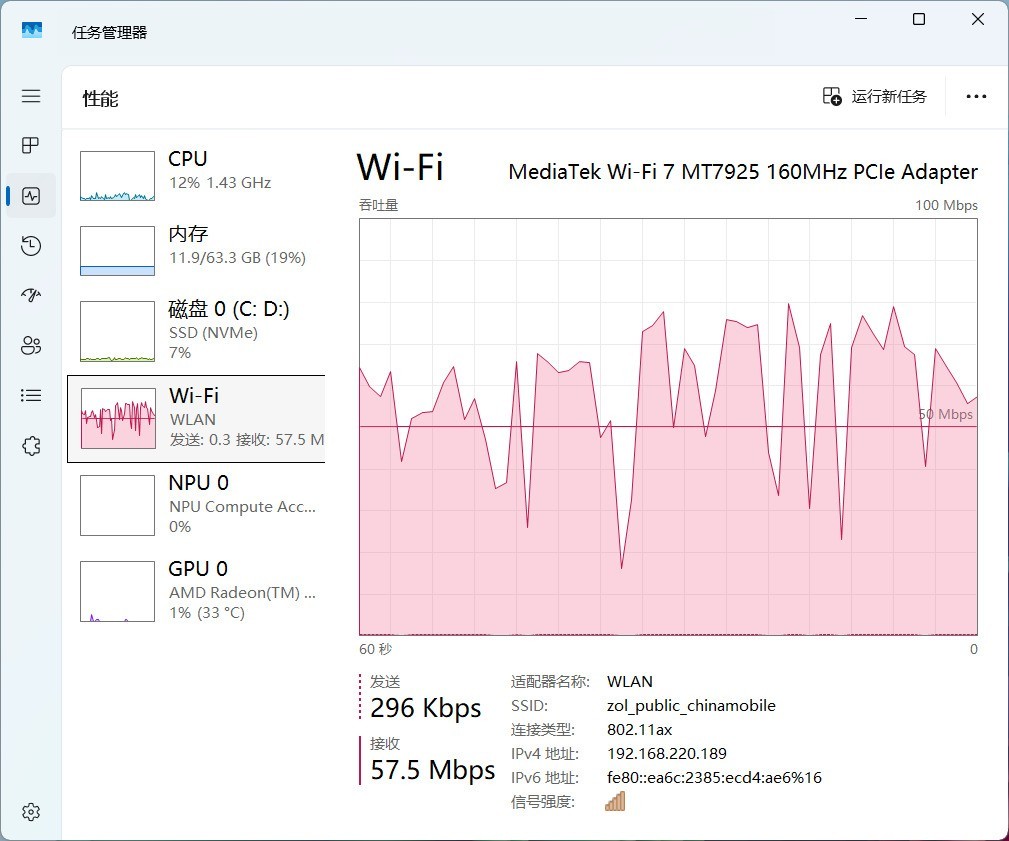
Task: Click 运行新任务 to run a new task
Action: pos(874,96)
